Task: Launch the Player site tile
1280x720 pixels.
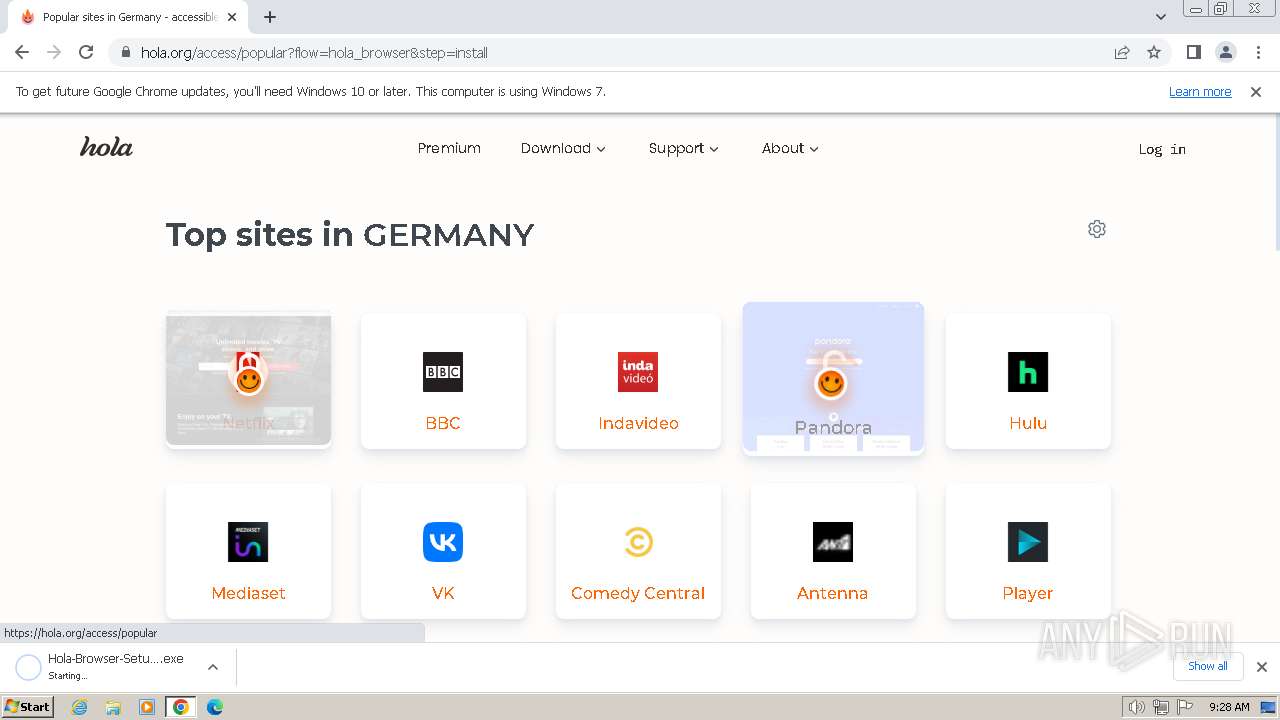Action: coord(1028,551)
